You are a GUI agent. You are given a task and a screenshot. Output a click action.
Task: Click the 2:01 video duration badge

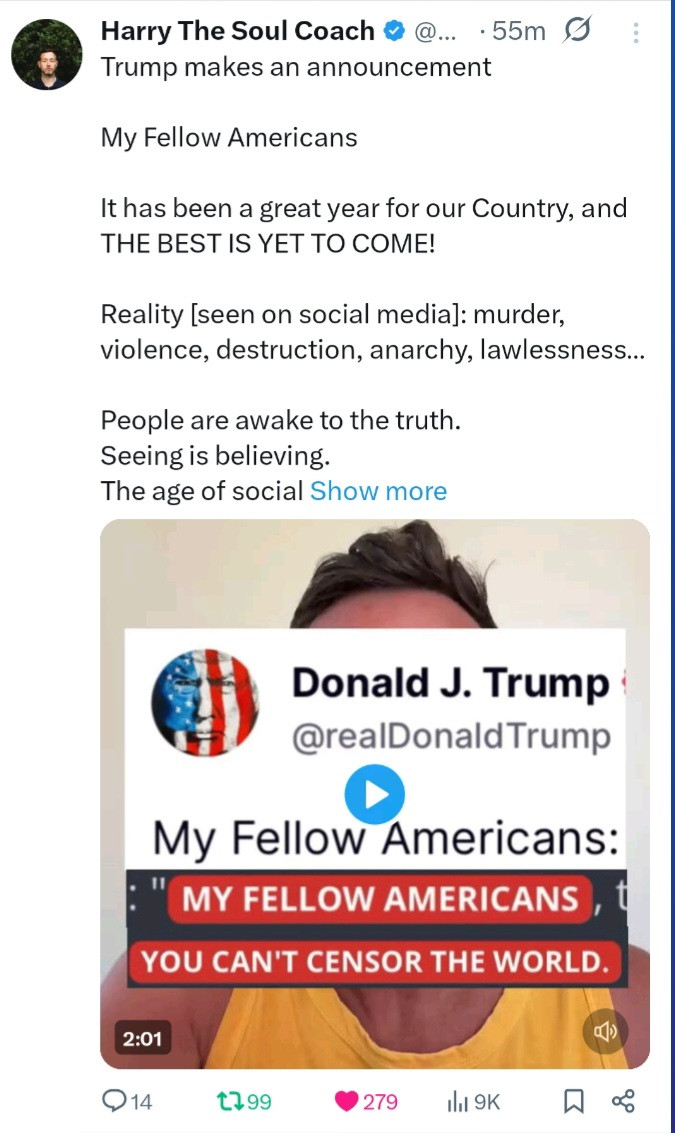(x=142, y=1039)
